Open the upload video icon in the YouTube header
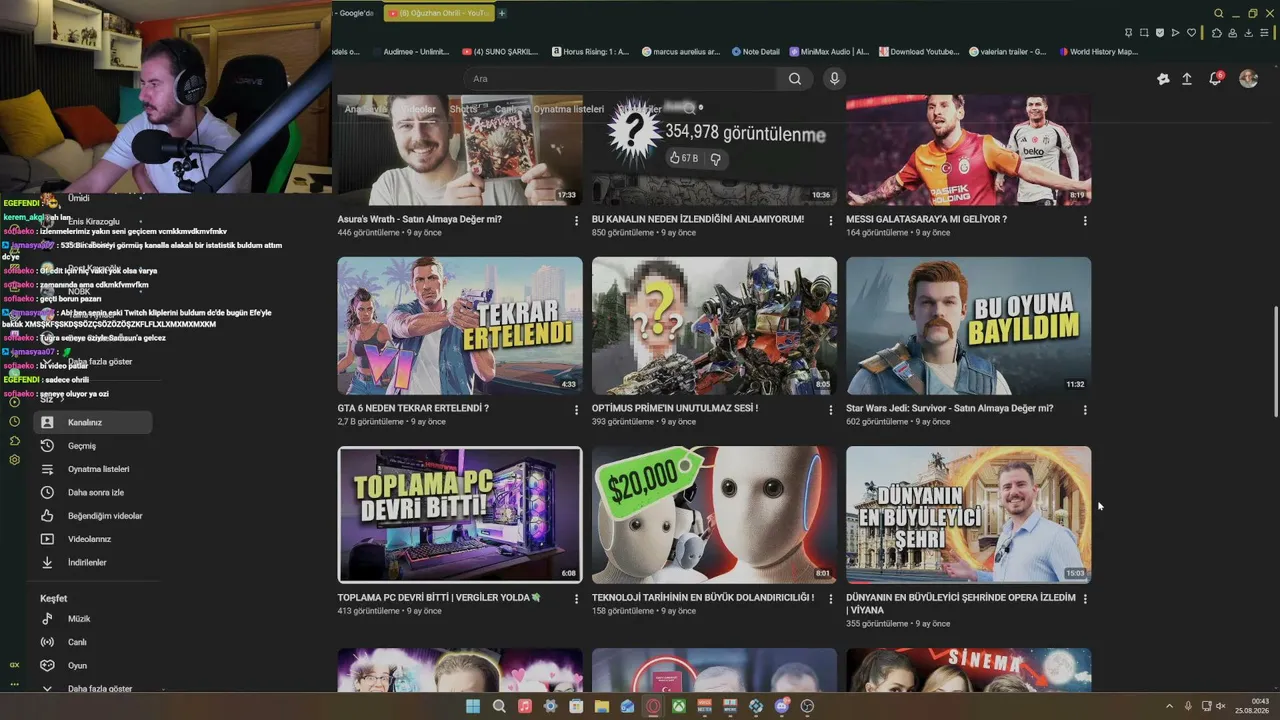This screenshot has height=720, width=1280. pos(1187,79)
